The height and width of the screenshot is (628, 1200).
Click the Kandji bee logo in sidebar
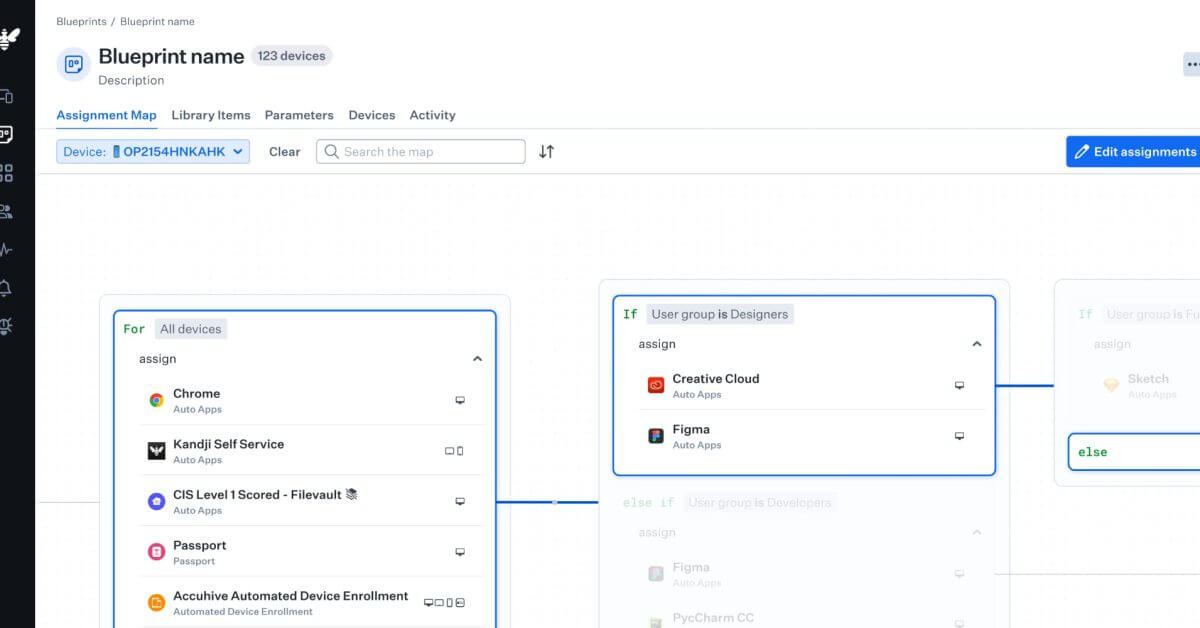(8, 40)
